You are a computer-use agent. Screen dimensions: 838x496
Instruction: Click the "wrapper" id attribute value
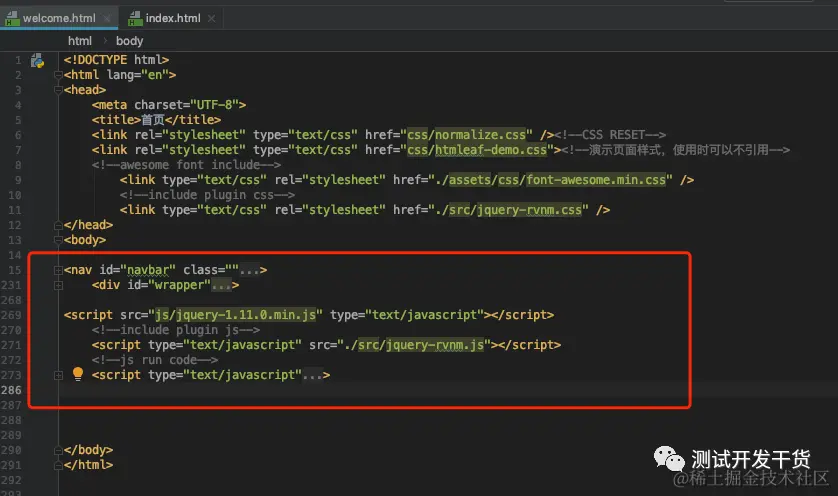[179, 285]
